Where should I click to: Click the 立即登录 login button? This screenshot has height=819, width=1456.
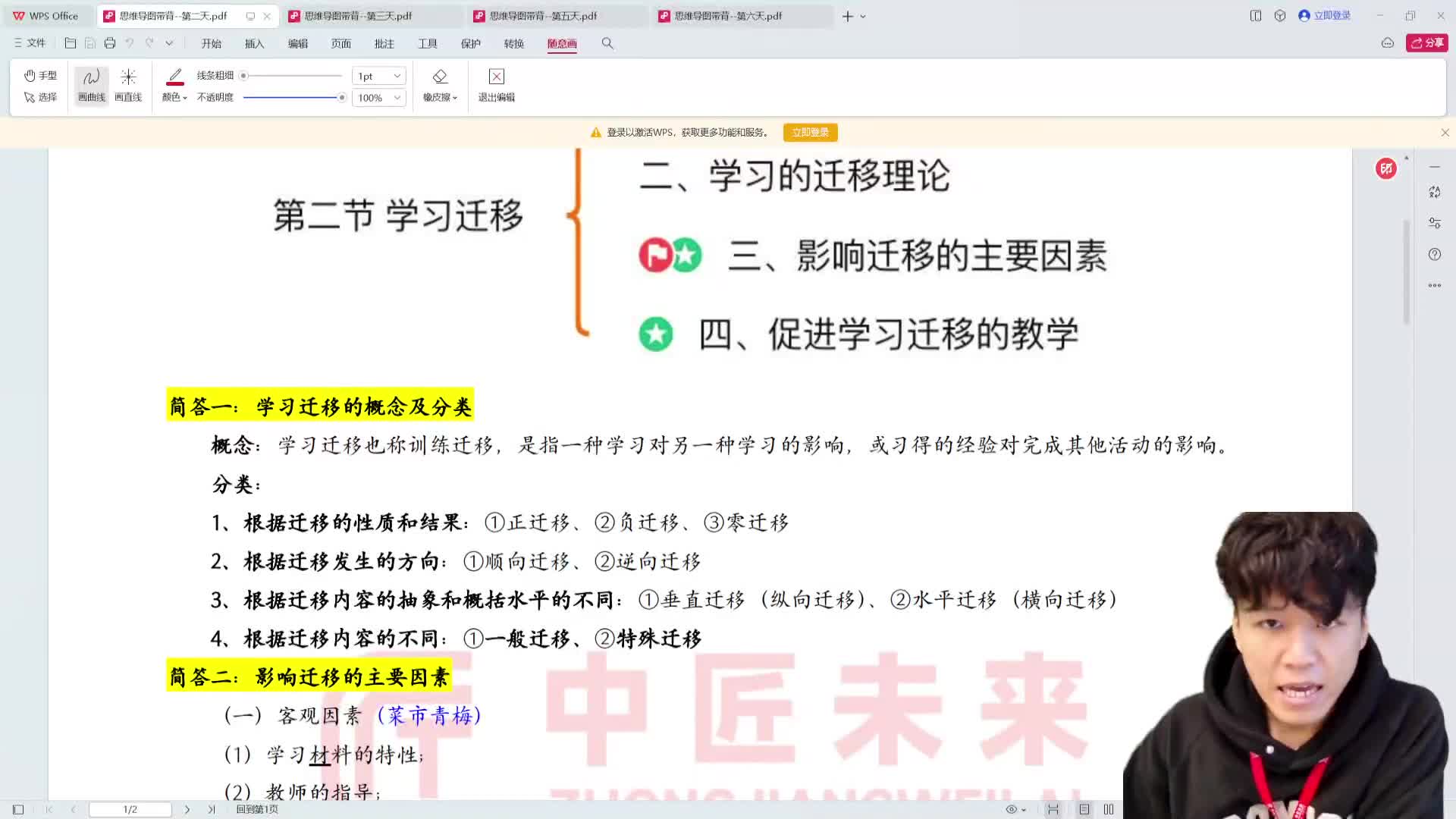click(x=810, y=132)
